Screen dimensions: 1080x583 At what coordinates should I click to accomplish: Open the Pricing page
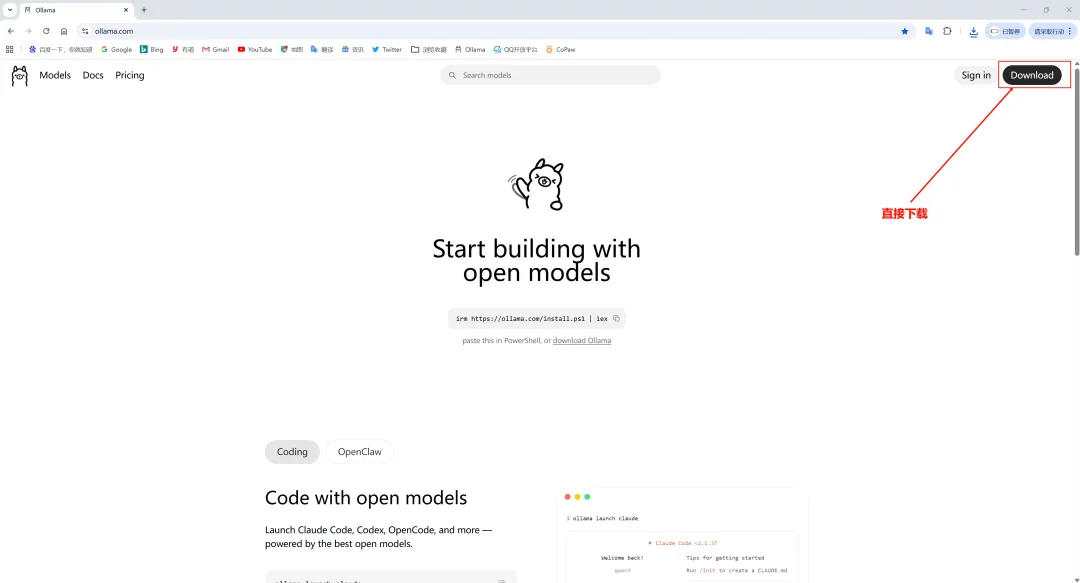click(129, 75)
